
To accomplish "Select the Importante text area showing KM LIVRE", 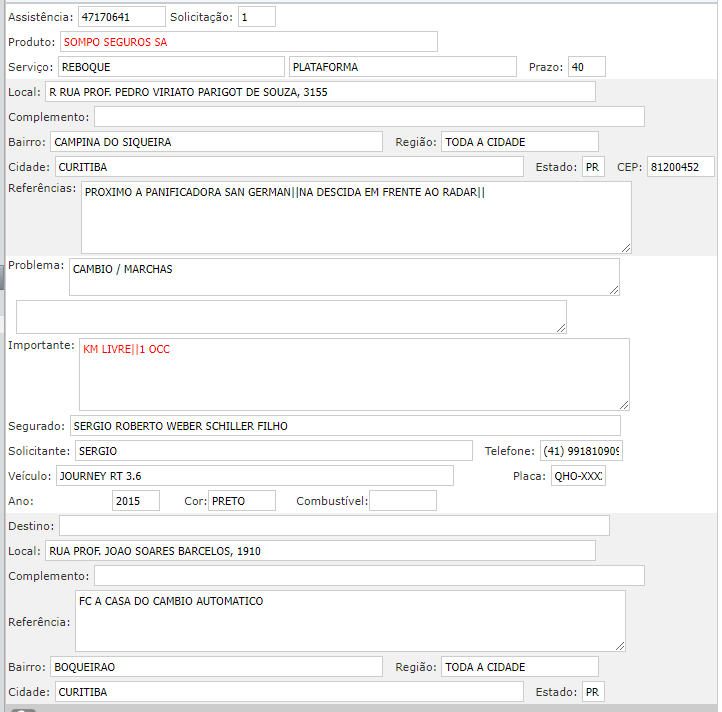I will pos(354,374).
